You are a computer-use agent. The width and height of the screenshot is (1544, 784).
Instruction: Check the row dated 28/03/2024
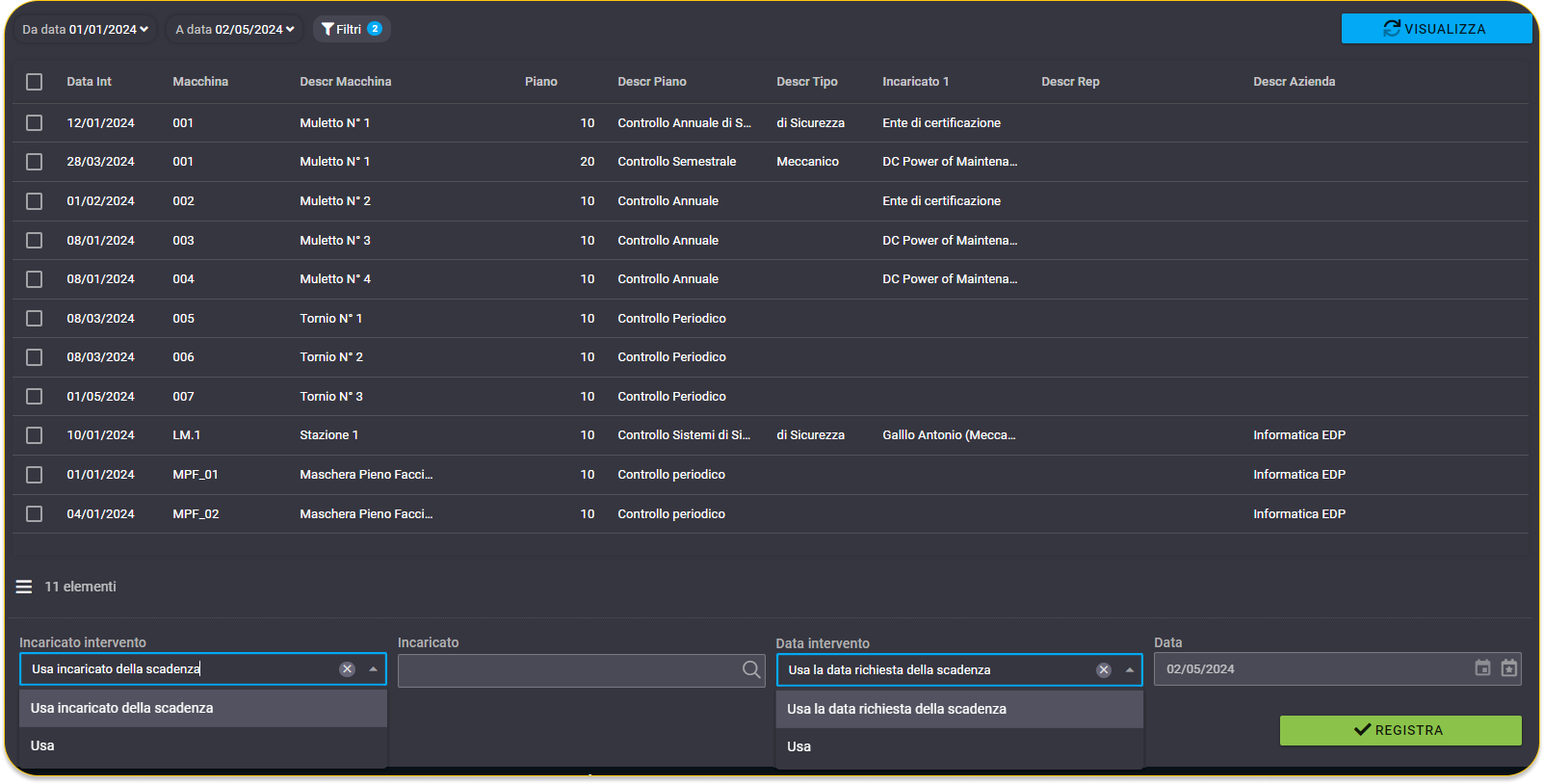coord(35,162)
